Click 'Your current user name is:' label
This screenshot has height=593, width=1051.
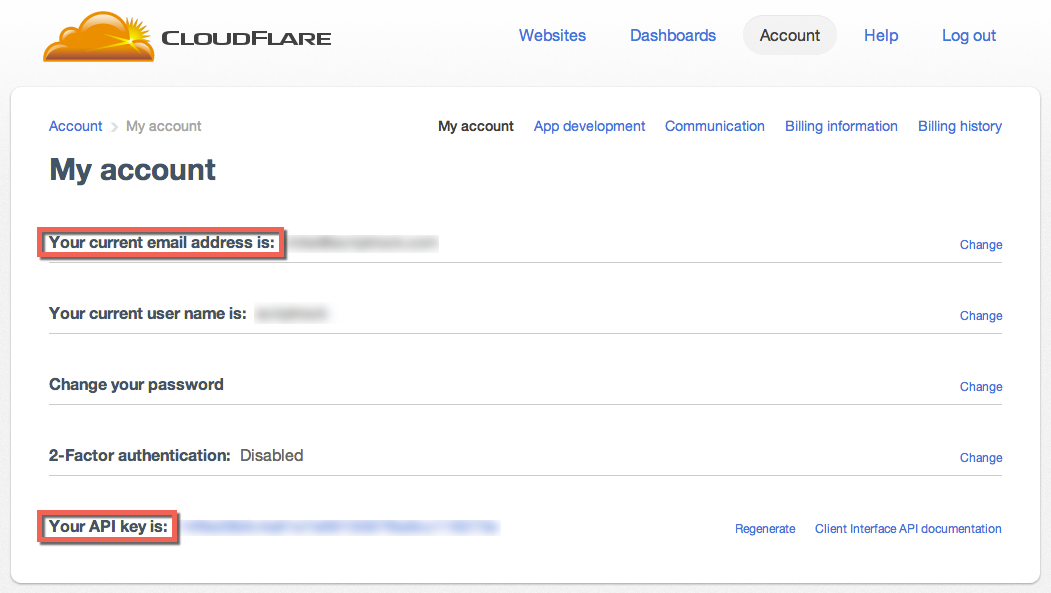point(147,314)
